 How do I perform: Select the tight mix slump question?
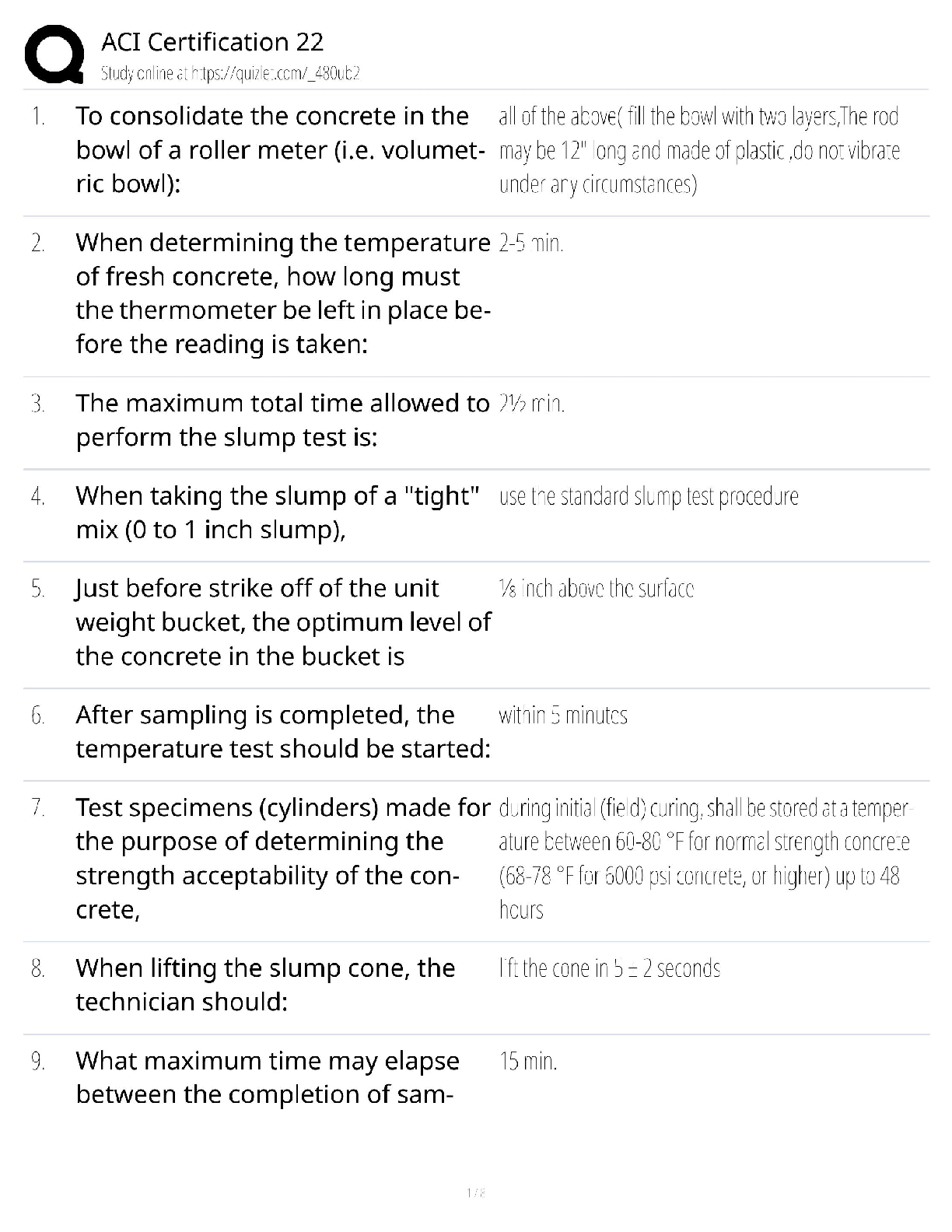tap(277, 513)
